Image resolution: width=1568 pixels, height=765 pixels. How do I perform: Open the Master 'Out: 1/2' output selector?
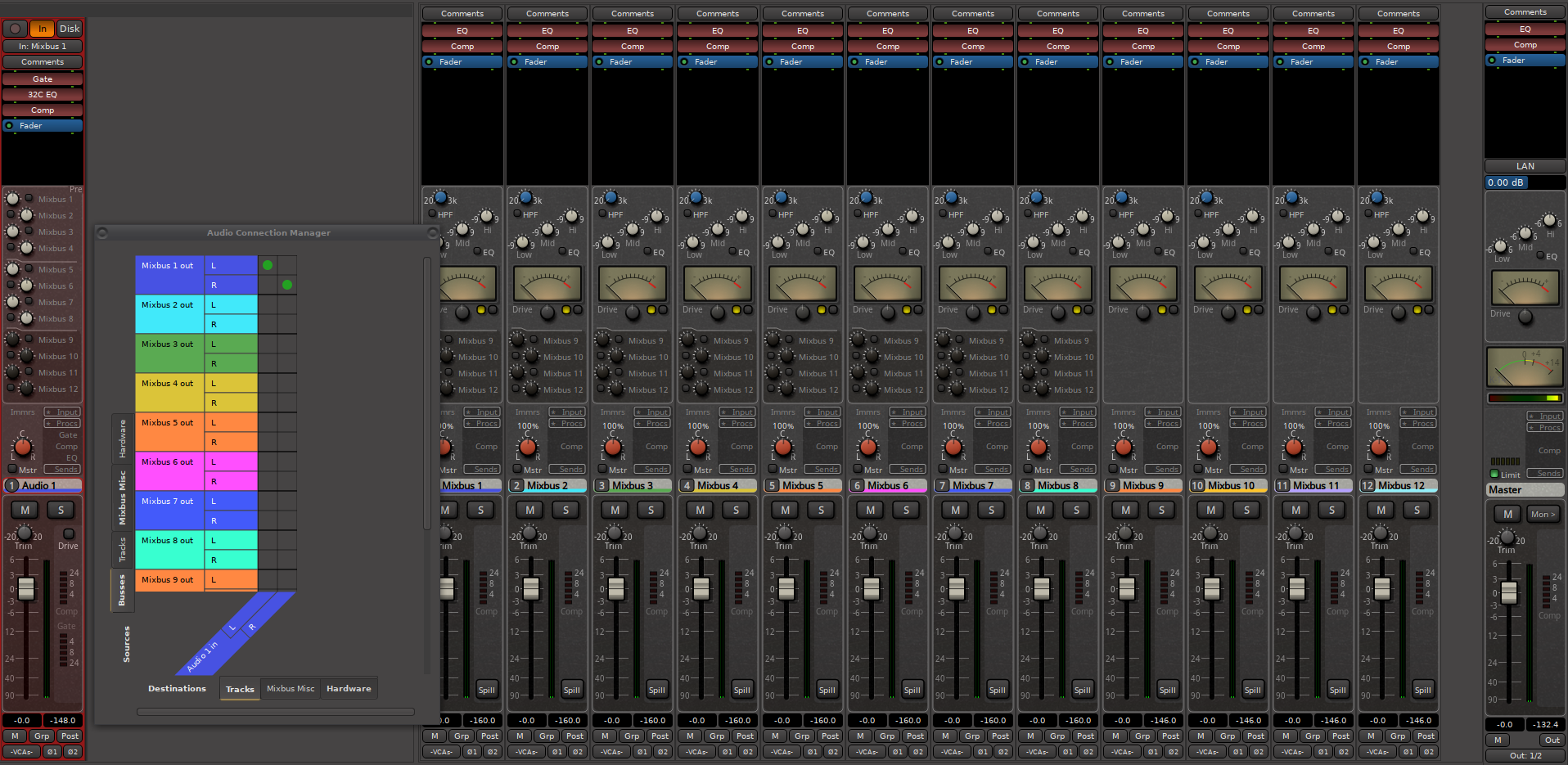tap(1525, 755)
